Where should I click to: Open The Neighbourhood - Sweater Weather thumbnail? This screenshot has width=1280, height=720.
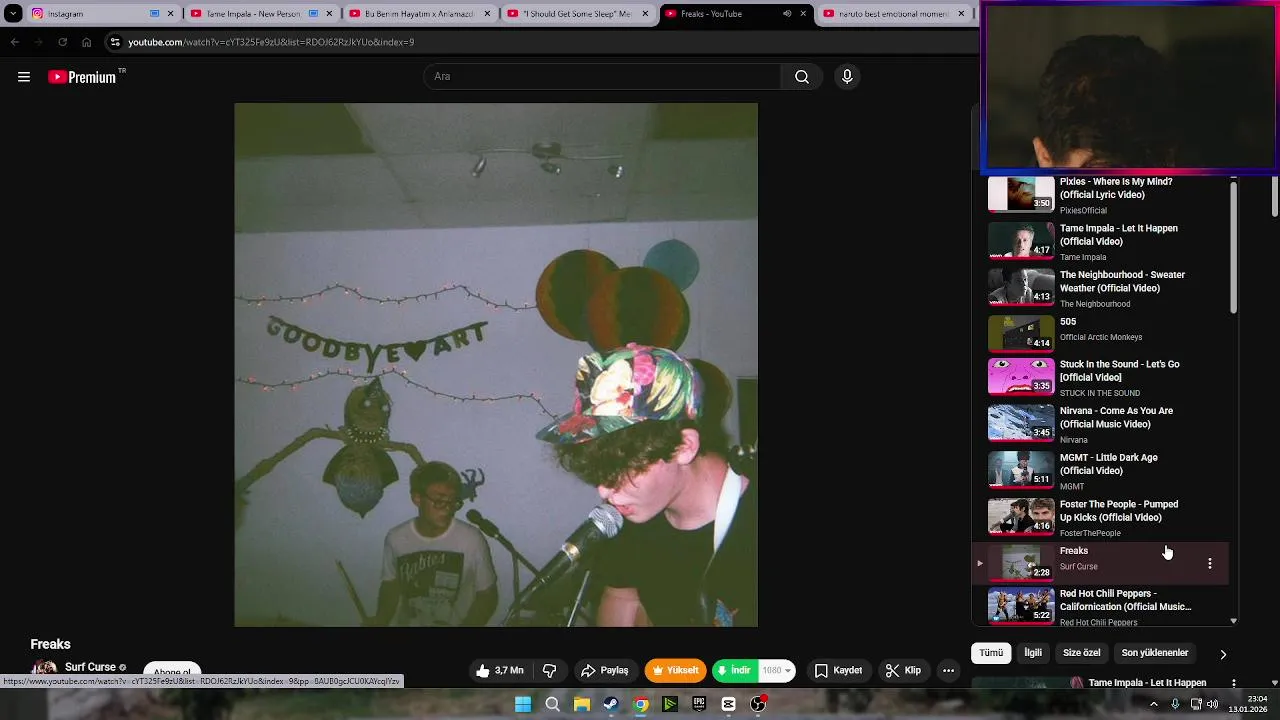pos(1021,288)
